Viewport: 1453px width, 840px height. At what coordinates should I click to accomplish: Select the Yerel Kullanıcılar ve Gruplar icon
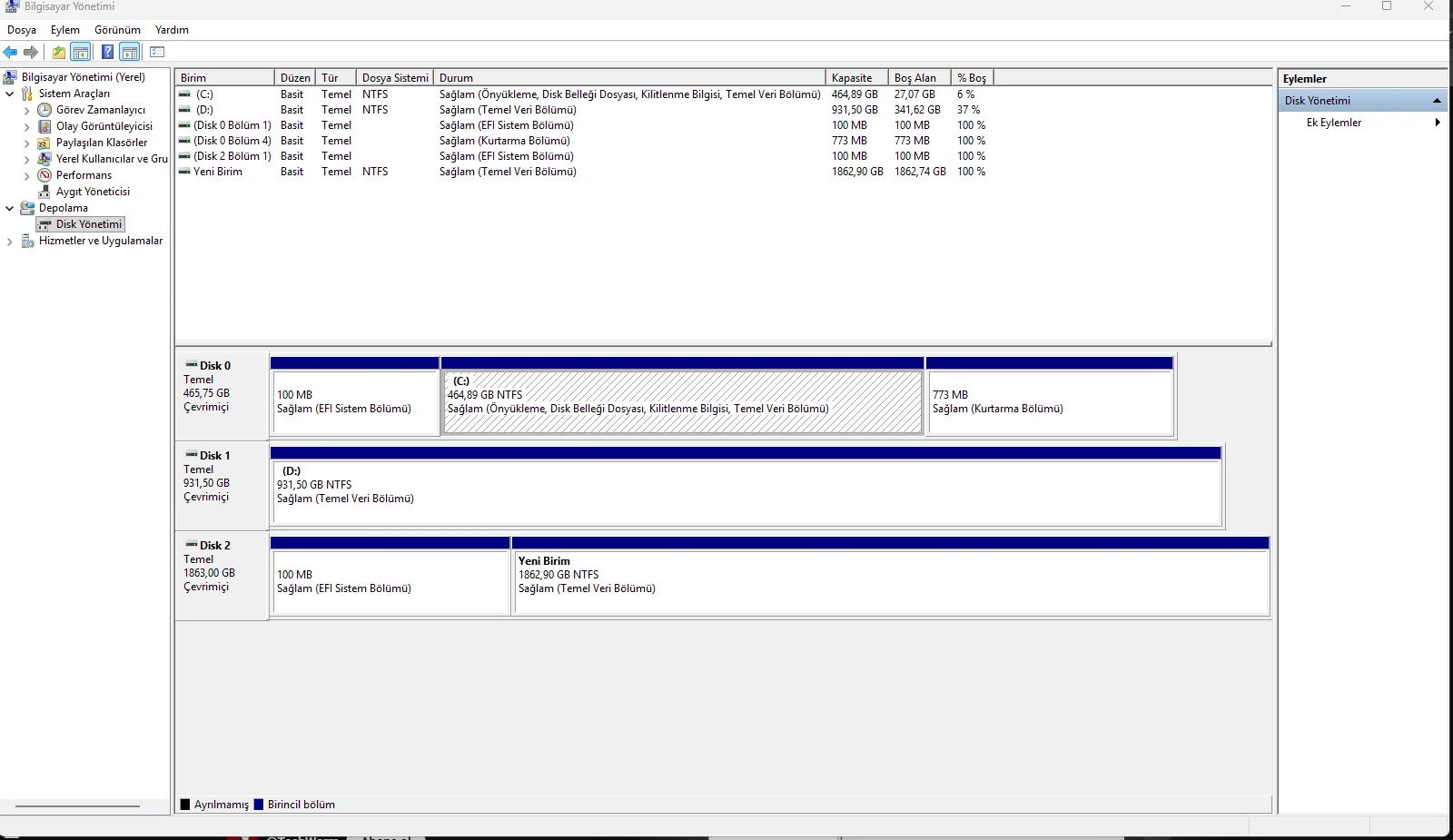pos(44,159)
